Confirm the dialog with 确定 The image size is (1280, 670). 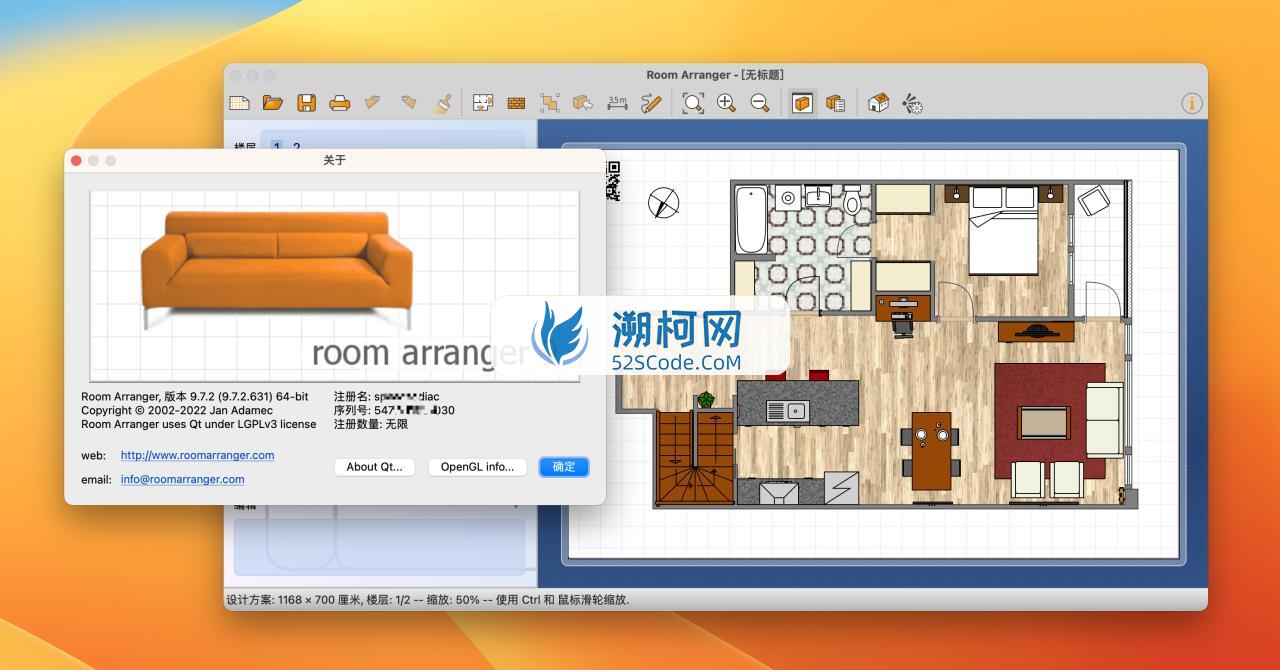564,467
